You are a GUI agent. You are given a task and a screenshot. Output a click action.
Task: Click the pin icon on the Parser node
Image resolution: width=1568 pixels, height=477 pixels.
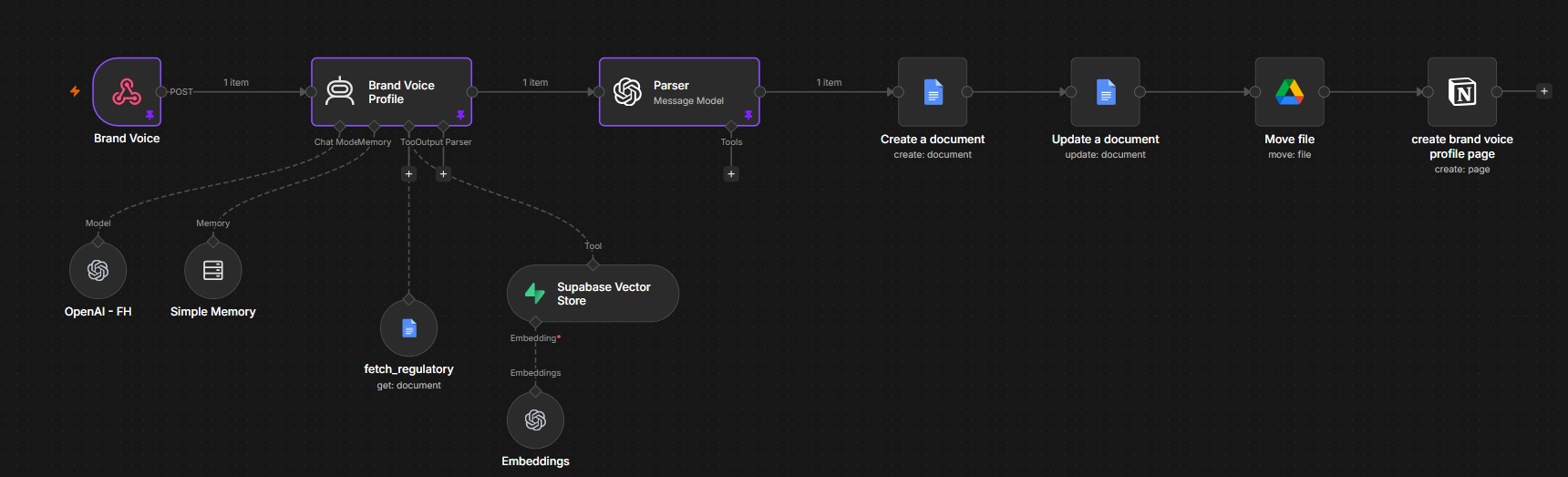[748, 115]
